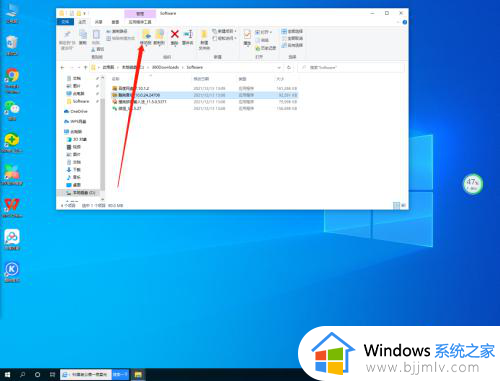This screenshot has height=381, width=500.
Task: Click the Windows Start button
Action: [7, 374]
